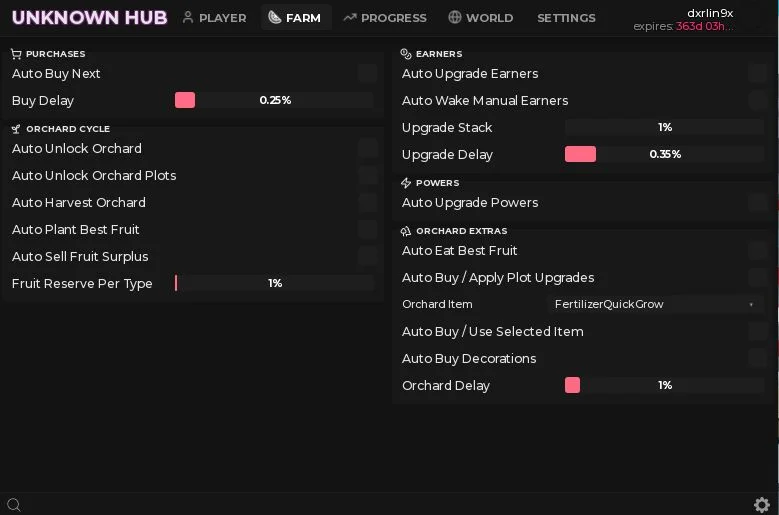
Task: Click the search magnifier icon at bottom
Action: [x=14, y=505]
